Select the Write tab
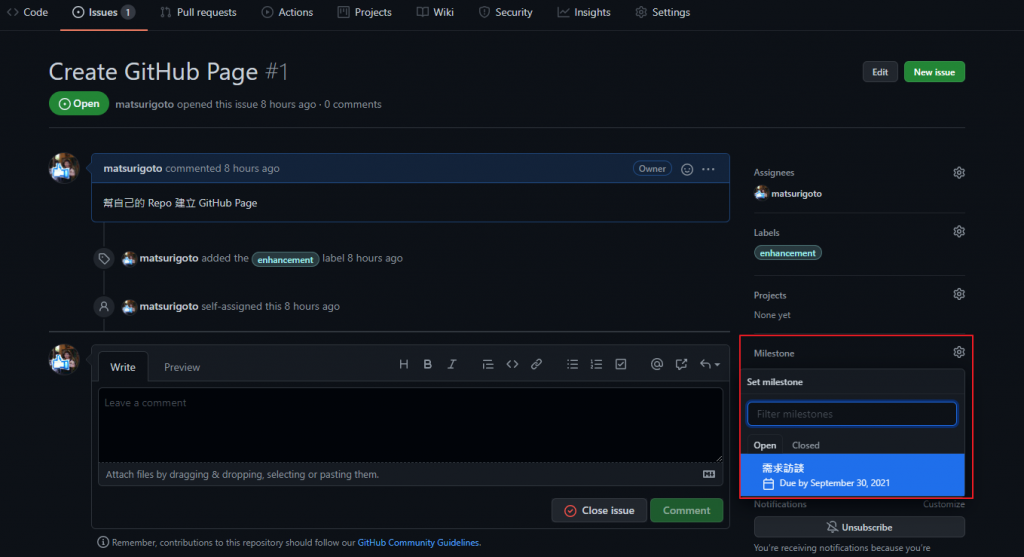 tap(123, 367)
